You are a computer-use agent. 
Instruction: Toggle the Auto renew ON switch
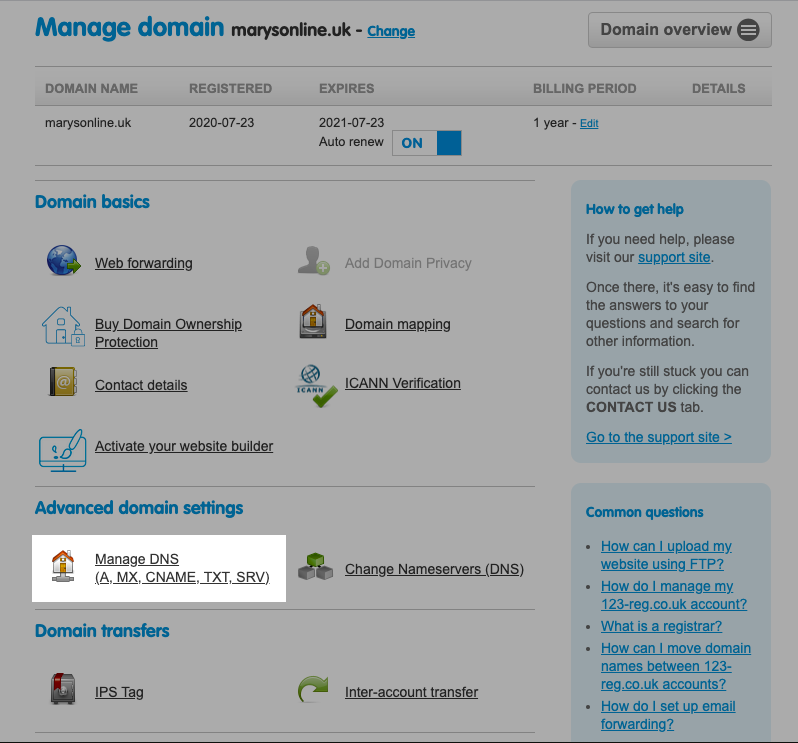pyautogui.click(x=426, y=143)
